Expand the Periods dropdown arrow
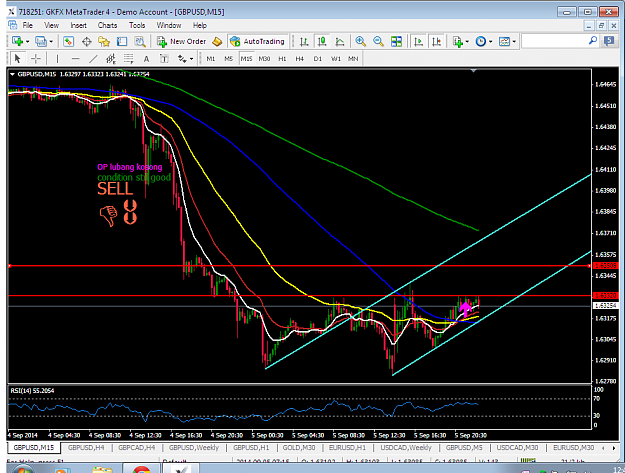Image resolution: width=625 pixels, height=473 pixels. (x=491, y=41)
